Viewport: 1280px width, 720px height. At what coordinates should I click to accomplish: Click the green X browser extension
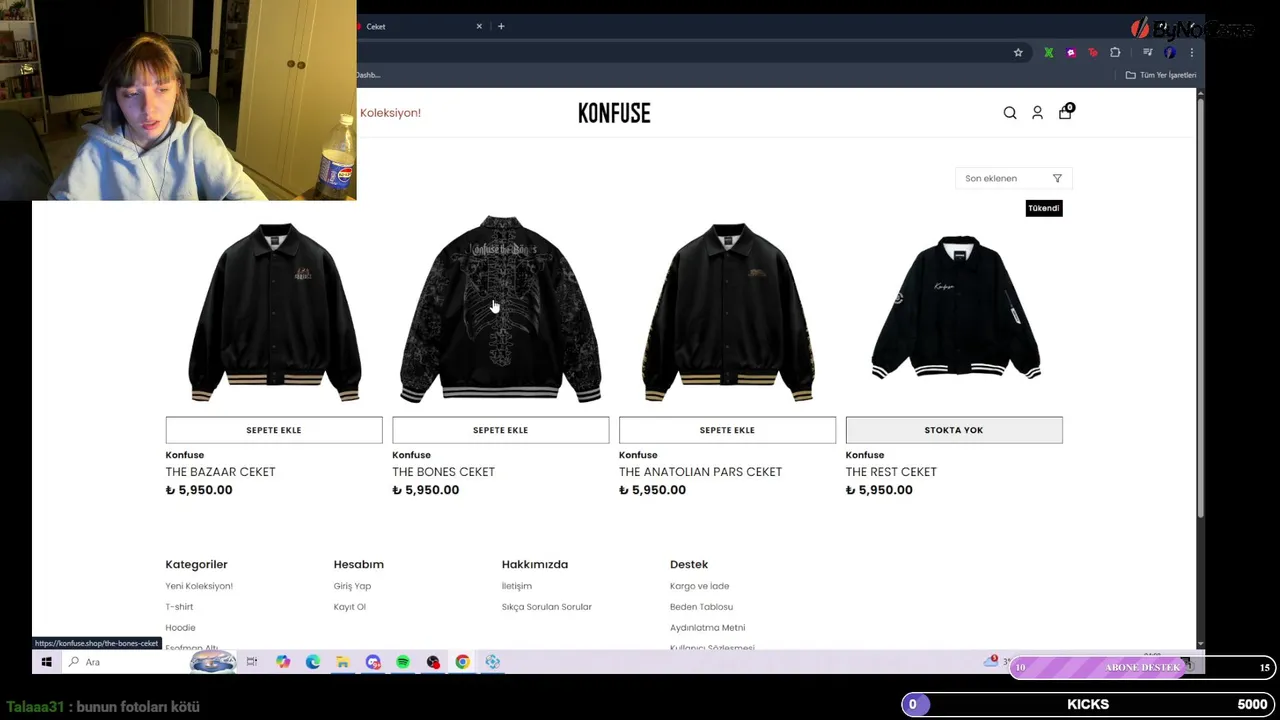[x=1048, y=53]
